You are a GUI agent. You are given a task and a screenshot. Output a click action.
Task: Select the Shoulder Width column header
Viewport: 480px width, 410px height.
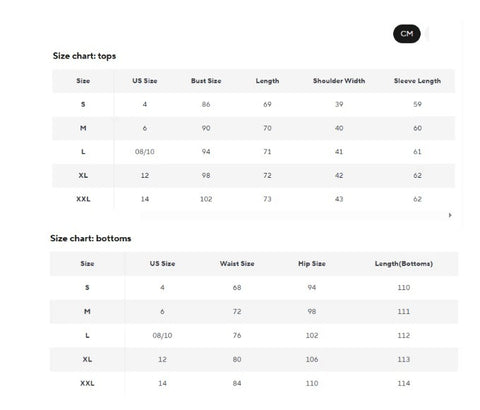point(339,81)
